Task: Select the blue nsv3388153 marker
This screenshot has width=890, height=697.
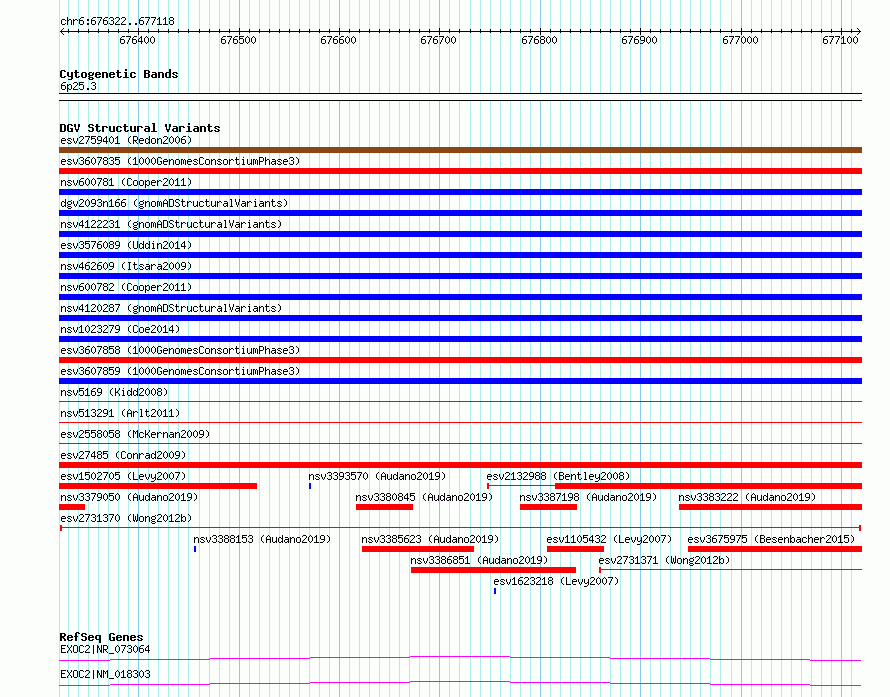Action: click(195, 549)
